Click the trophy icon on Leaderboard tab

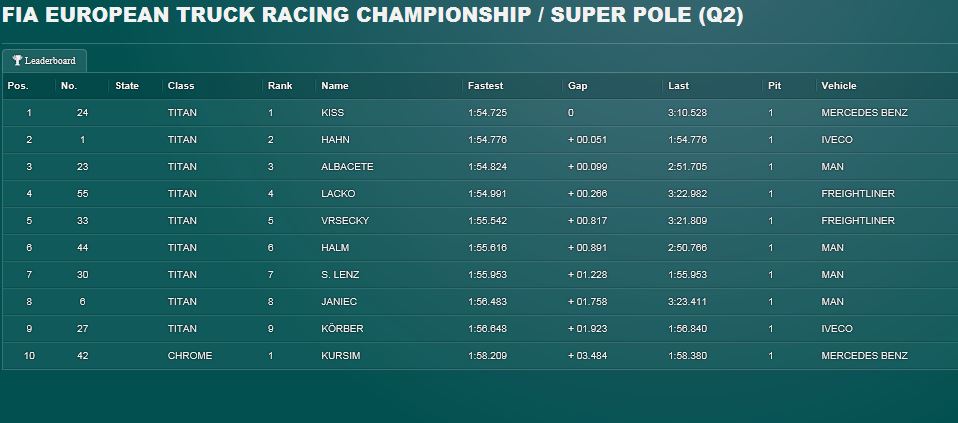point(17,61)
